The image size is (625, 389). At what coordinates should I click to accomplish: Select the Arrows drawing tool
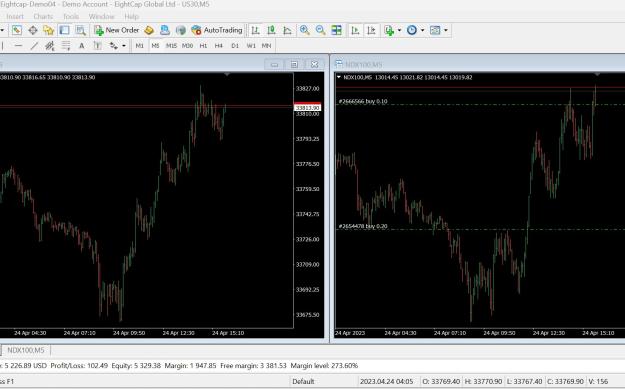coord(114,46)
